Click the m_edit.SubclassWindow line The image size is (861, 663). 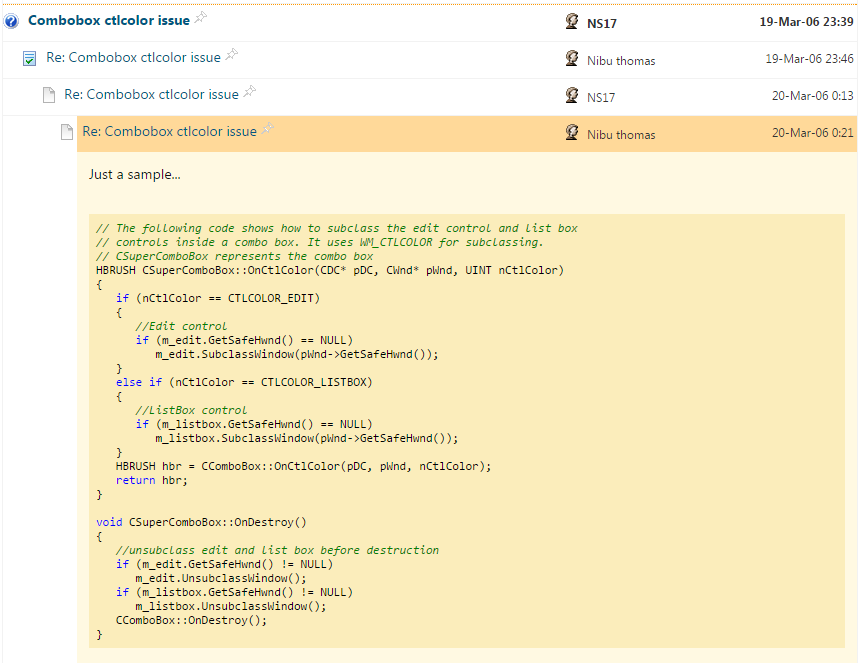coord(297,354)
